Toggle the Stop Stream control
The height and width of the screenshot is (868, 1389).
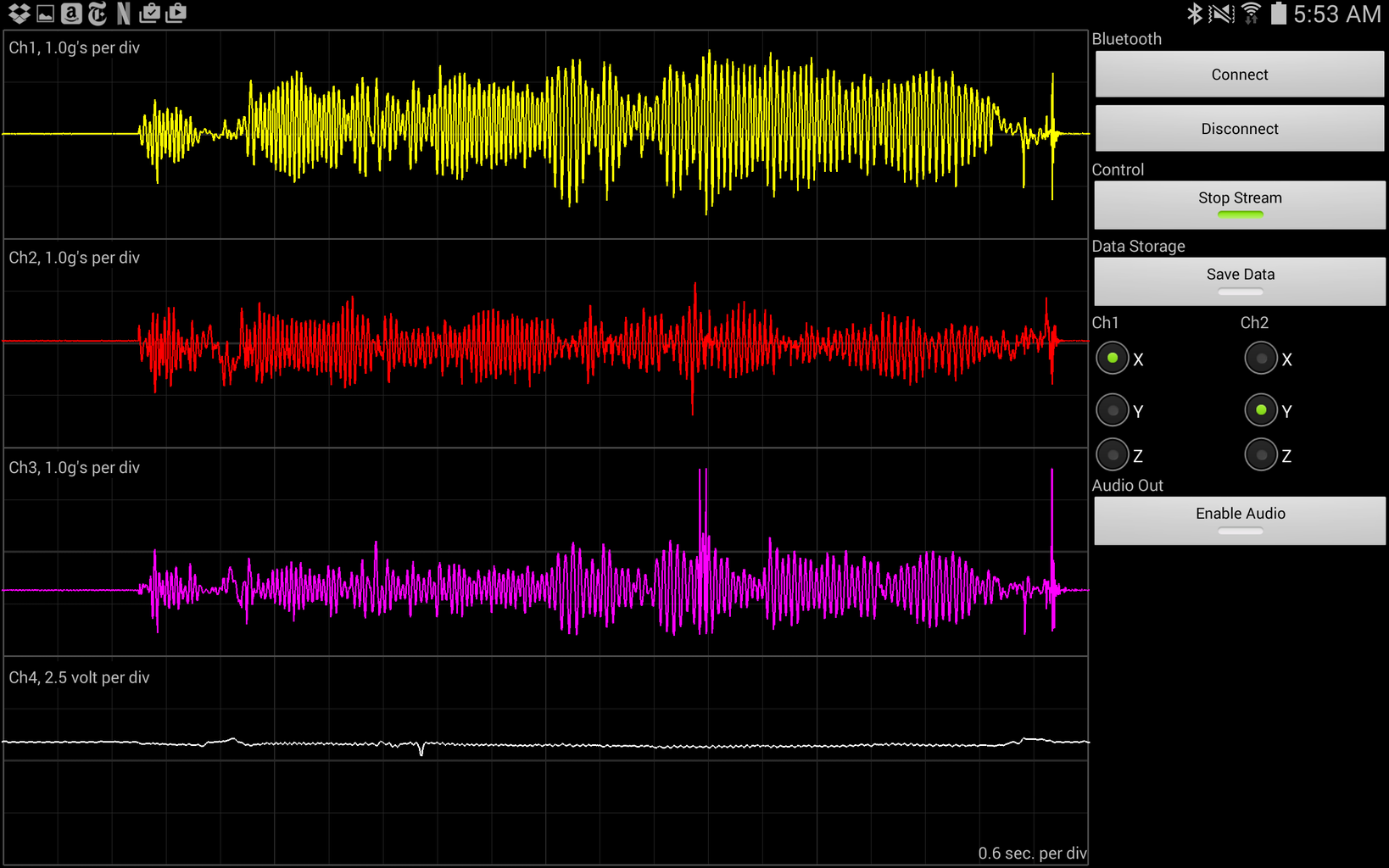pyautogui.click(x=1239, y=203)
